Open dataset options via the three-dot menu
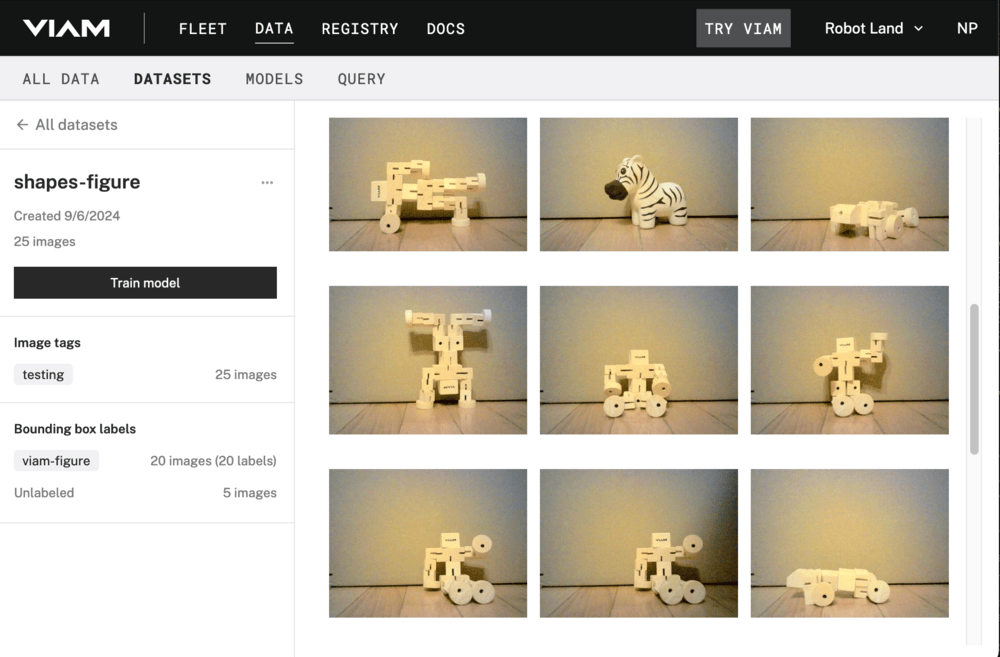Image resolution: width=1000 pixels, height=657 pixels. tap(266, 182)
